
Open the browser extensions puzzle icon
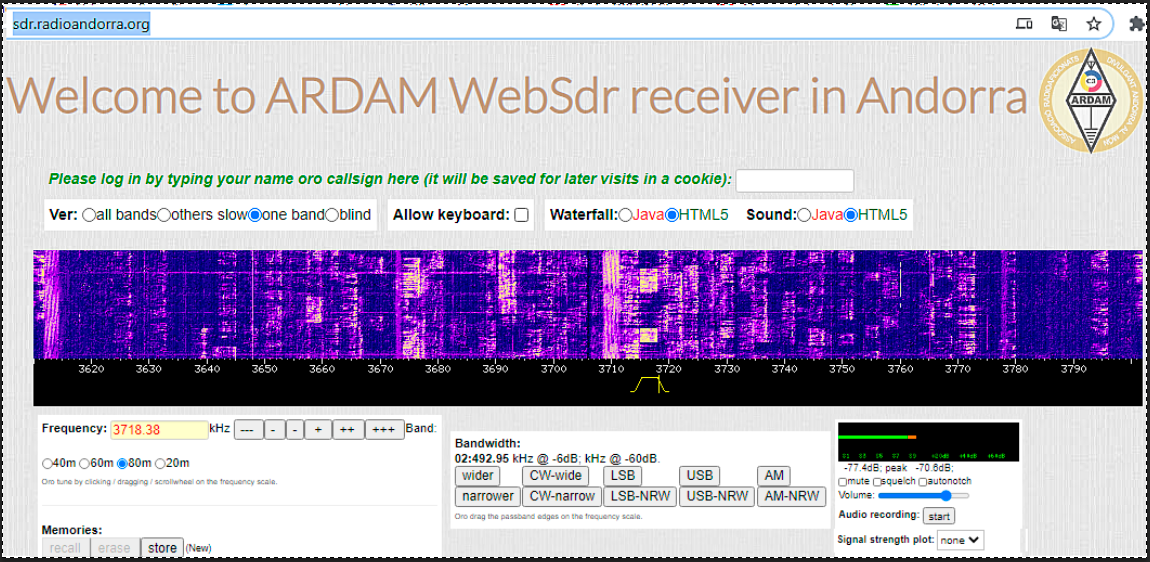click(x=1135, y=24)
